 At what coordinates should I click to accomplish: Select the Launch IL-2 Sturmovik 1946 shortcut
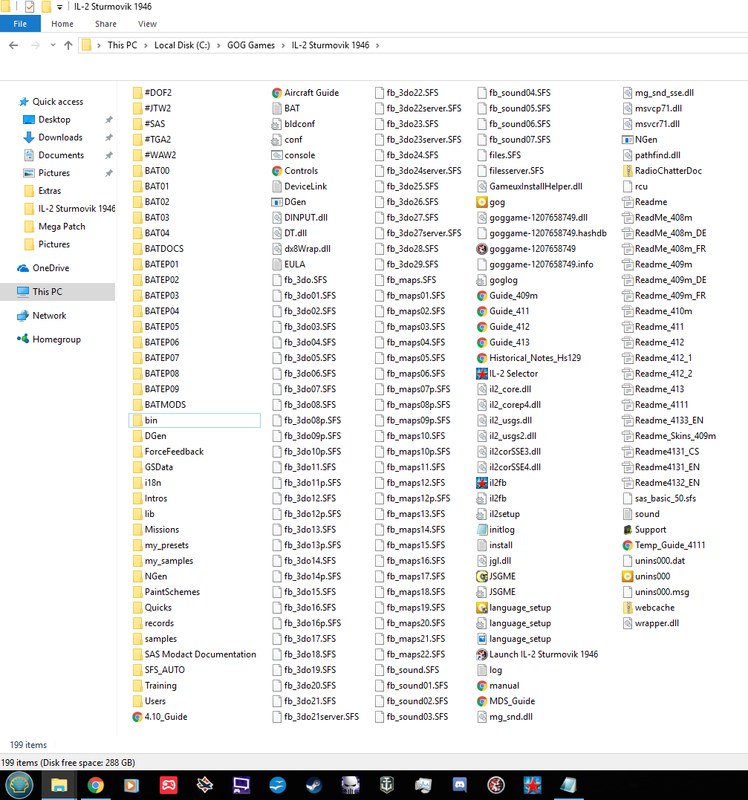[x=537, y=654]
